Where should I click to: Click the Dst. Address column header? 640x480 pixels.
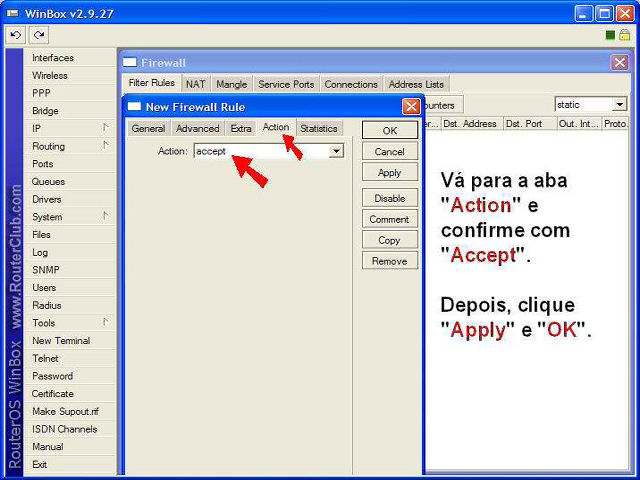[x=472, y=124]
